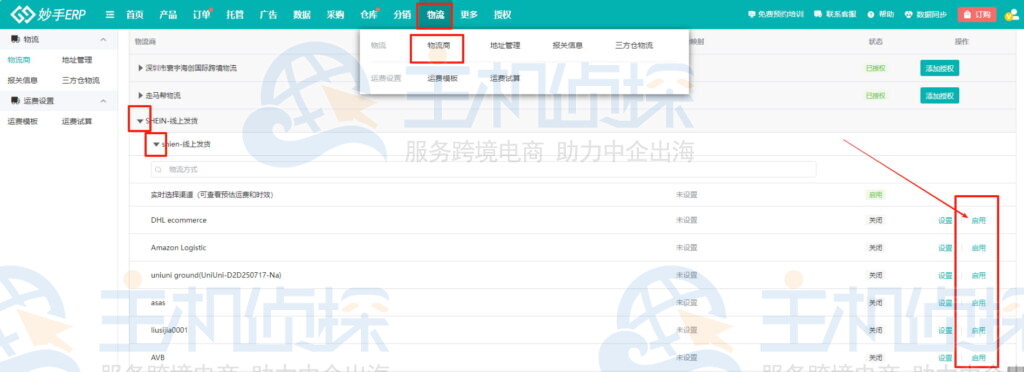This screenshot has width=1024, height=372.
Task: Open the 托管 top menu
Action: (x=235, y=14)
